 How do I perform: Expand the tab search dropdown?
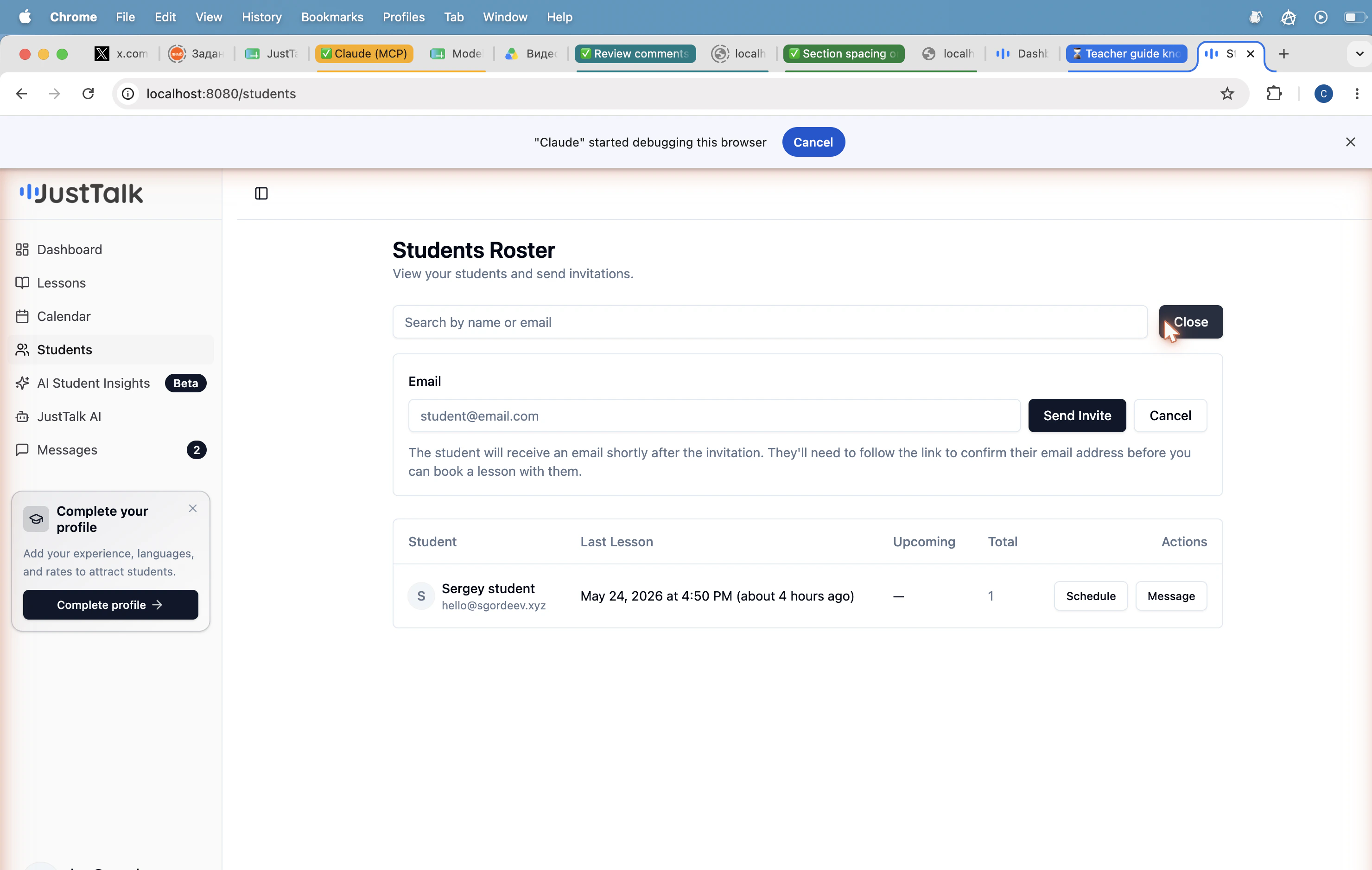pos(1359,54)
